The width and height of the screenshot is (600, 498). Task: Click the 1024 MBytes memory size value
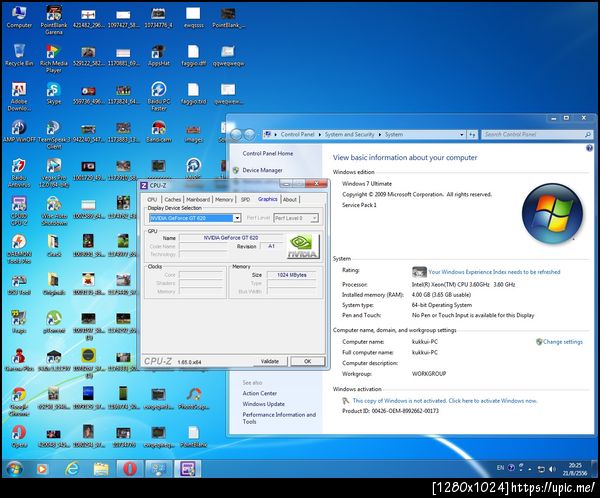(292, 275)
